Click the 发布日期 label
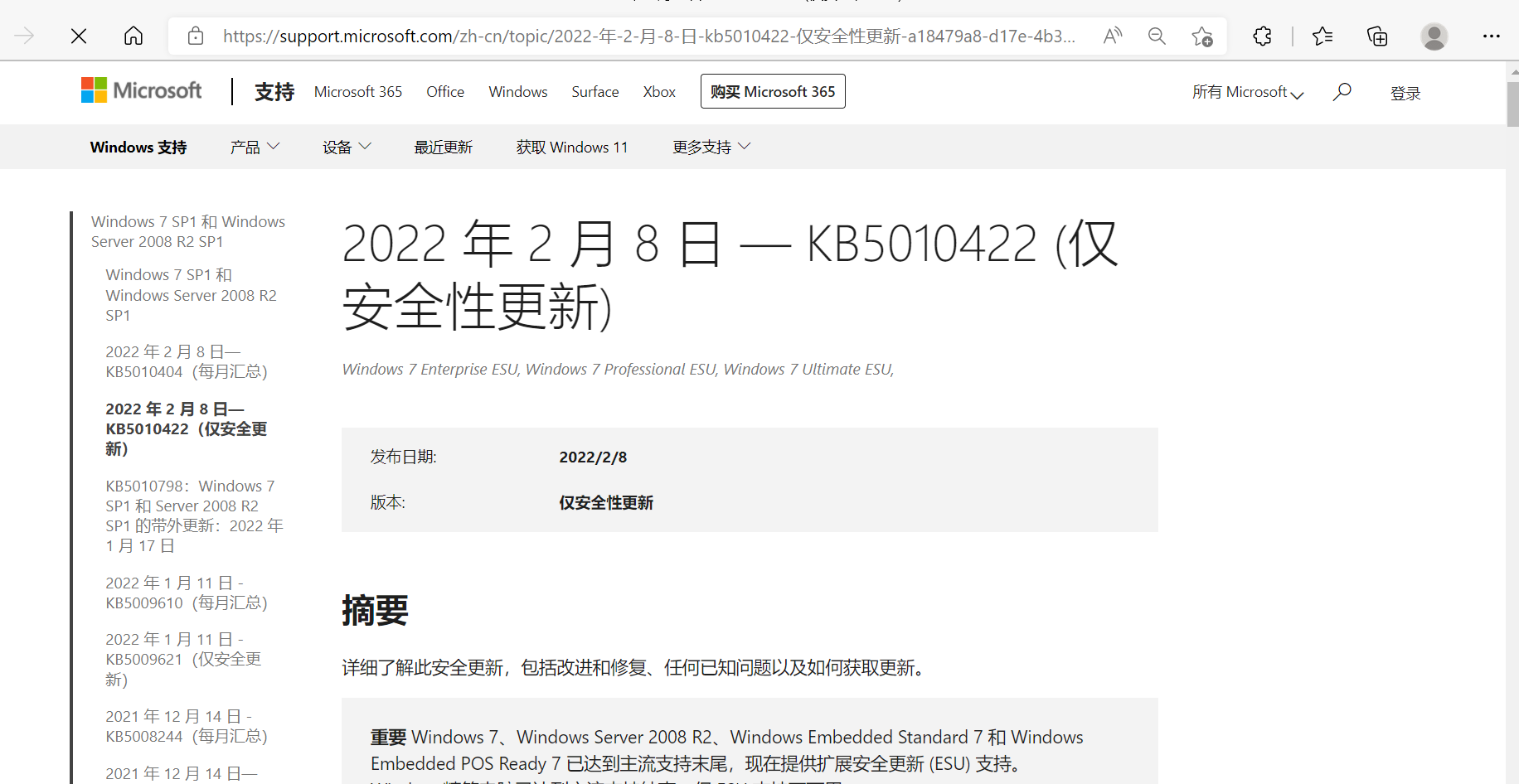 [403, 457]
